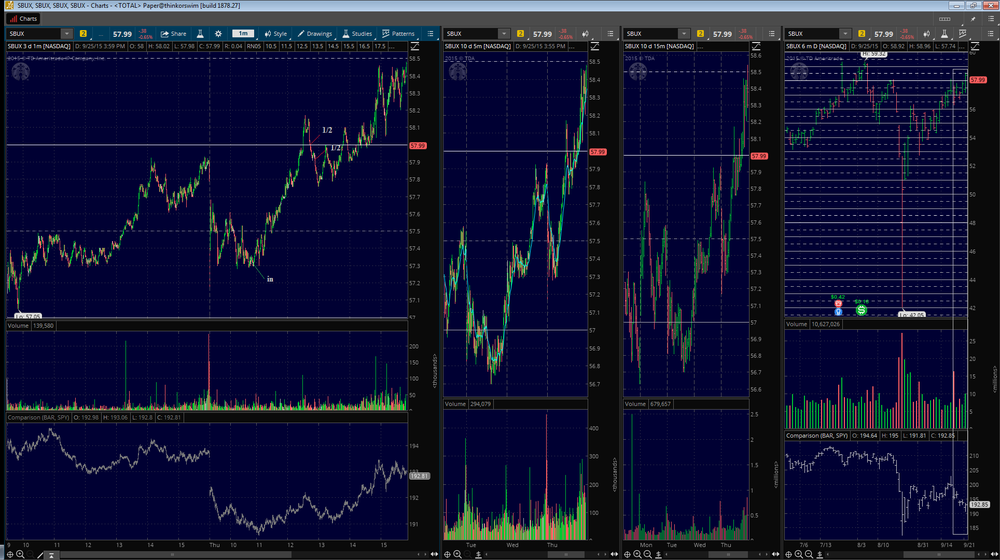This screenshot has height=560, width=1000.
Task: Open symbol dropdown in the 15m chart
Action: tap(684, 34)
